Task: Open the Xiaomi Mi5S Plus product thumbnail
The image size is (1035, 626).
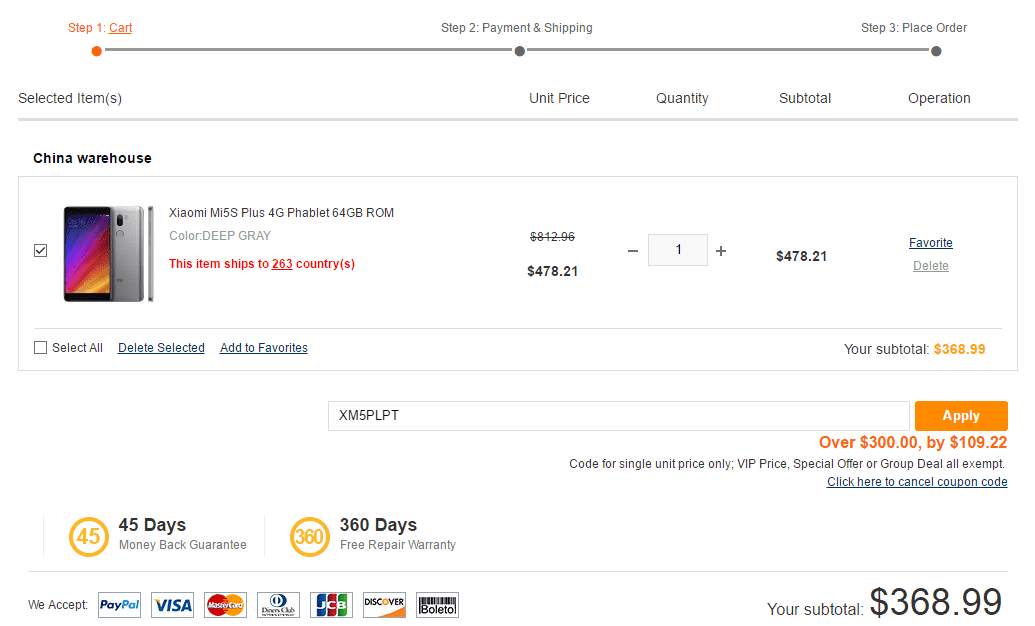Action: pyautogui.click(x=108, y=254)
